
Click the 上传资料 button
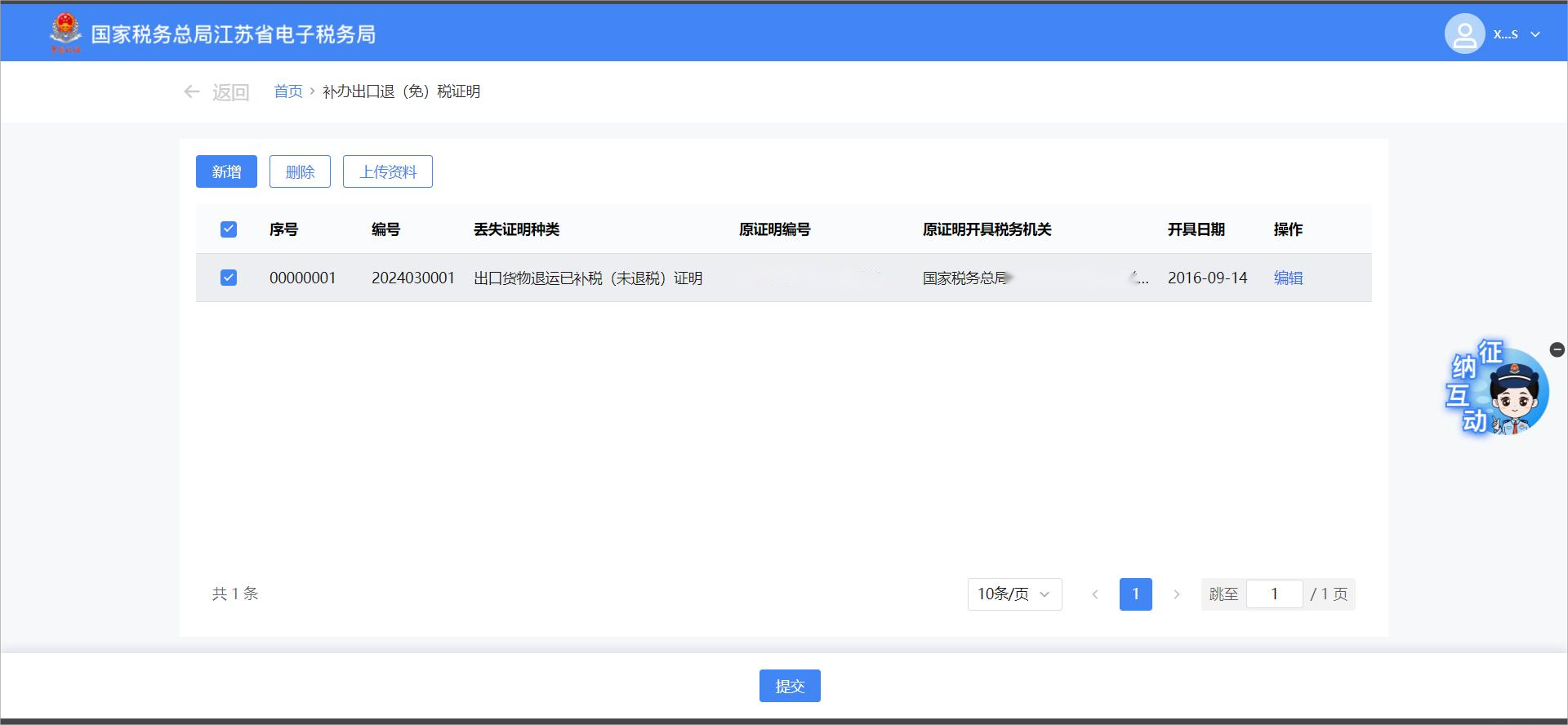(x=387, y=171)
